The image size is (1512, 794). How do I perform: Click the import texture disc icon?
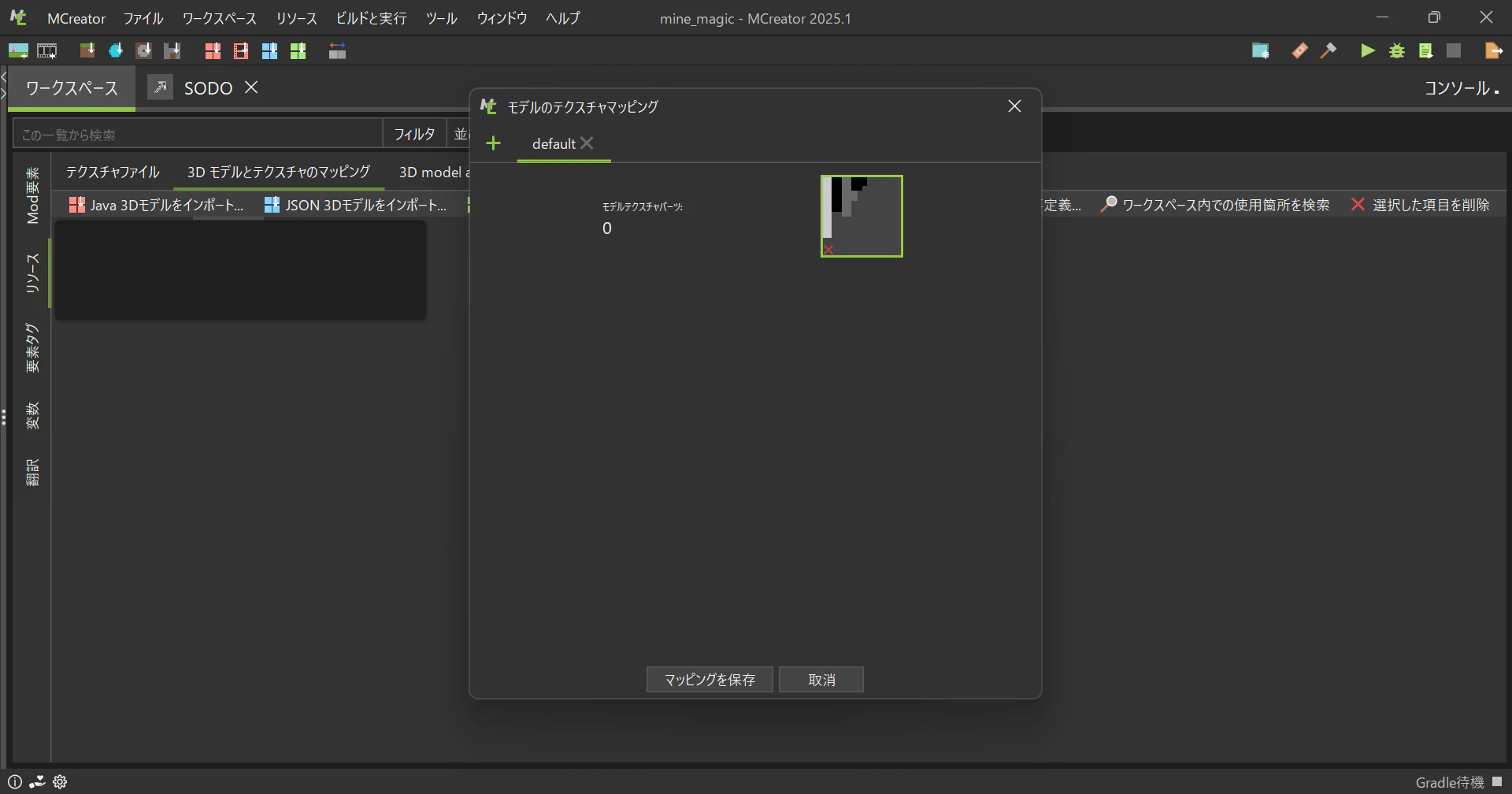pos(144,51)
